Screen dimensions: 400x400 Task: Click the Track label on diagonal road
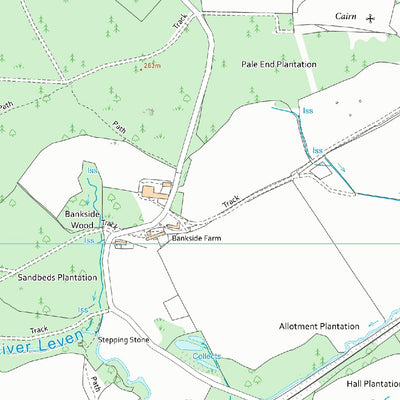pyautogui.click(x=231, y=202)
